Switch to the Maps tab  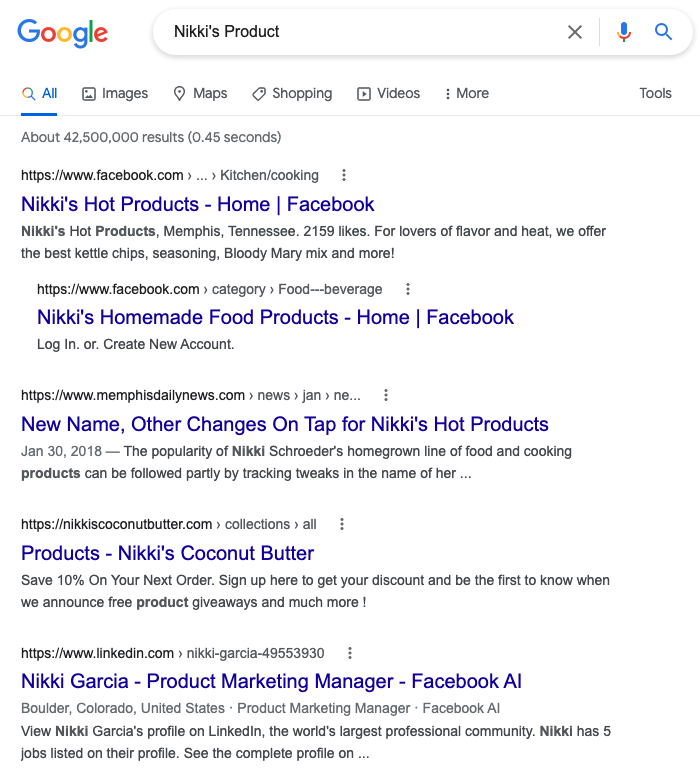[x=200, y=93]
